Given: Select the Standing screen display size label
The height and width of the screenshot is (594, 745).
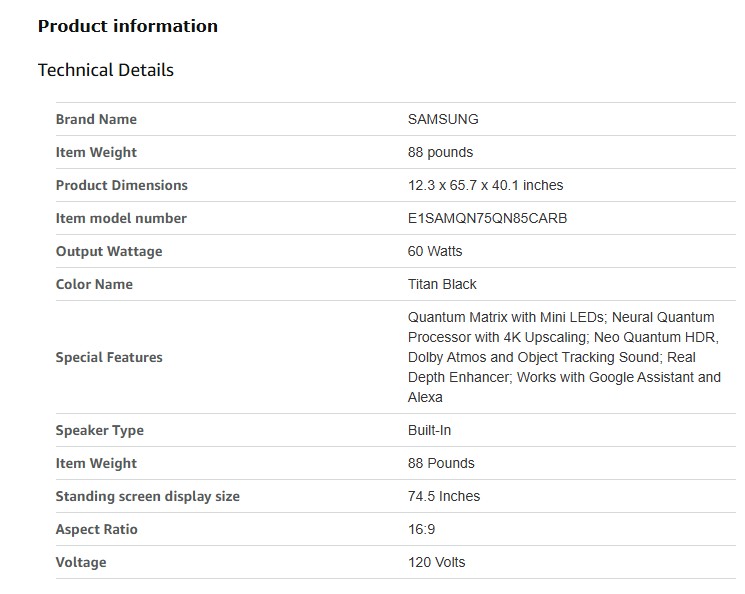Looking at the screenshot, I should (x=147, y=496).
